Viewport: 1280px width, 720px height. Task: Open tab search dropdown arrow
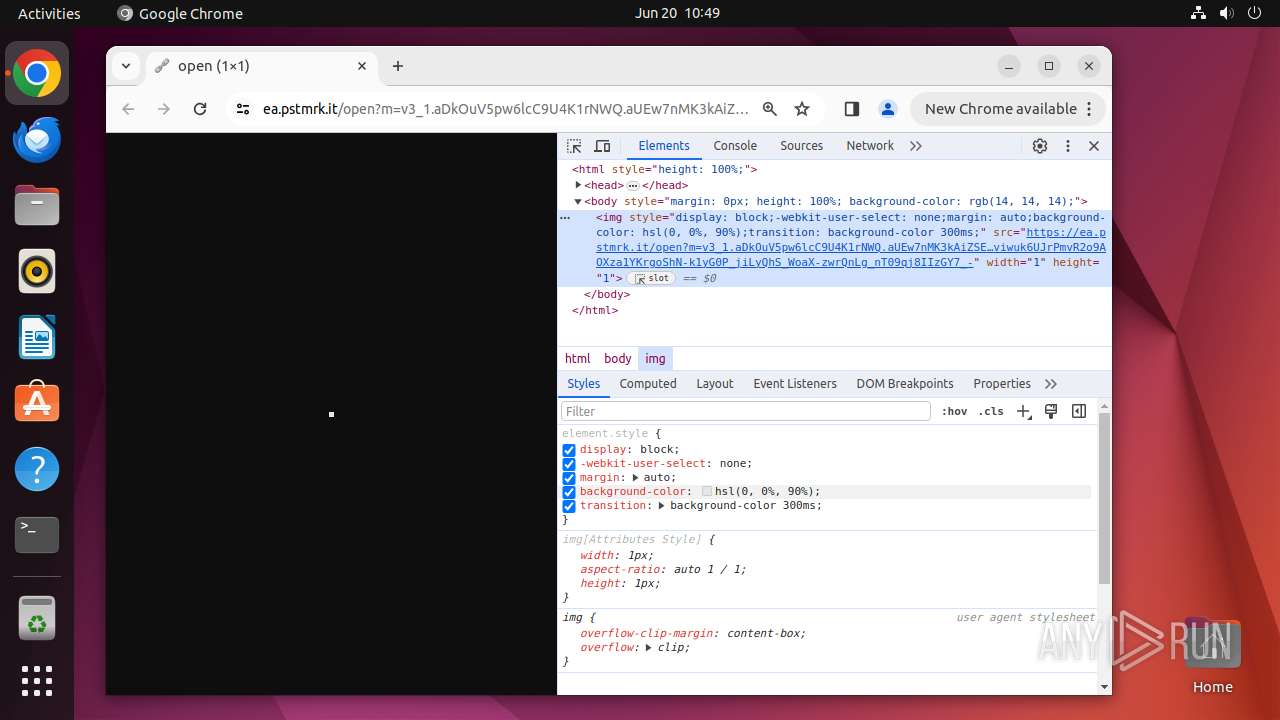tap(126, 66)
